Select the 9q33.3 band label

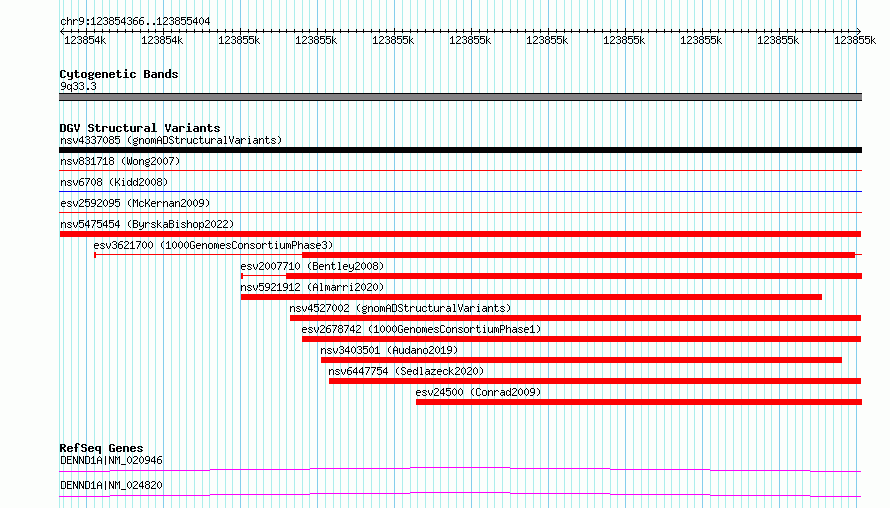point(78,86)
